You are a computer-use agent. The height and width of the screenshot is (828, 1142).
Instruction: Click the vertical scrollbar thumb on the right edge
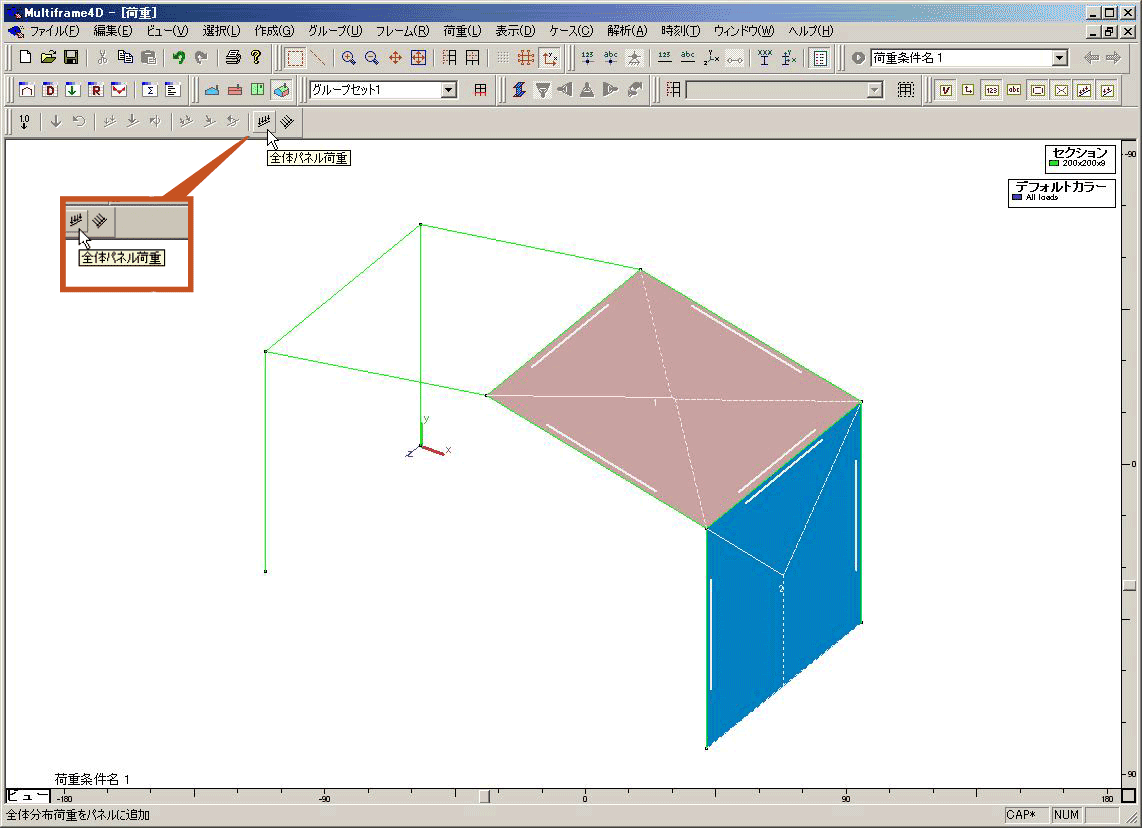coord(1129,585)
